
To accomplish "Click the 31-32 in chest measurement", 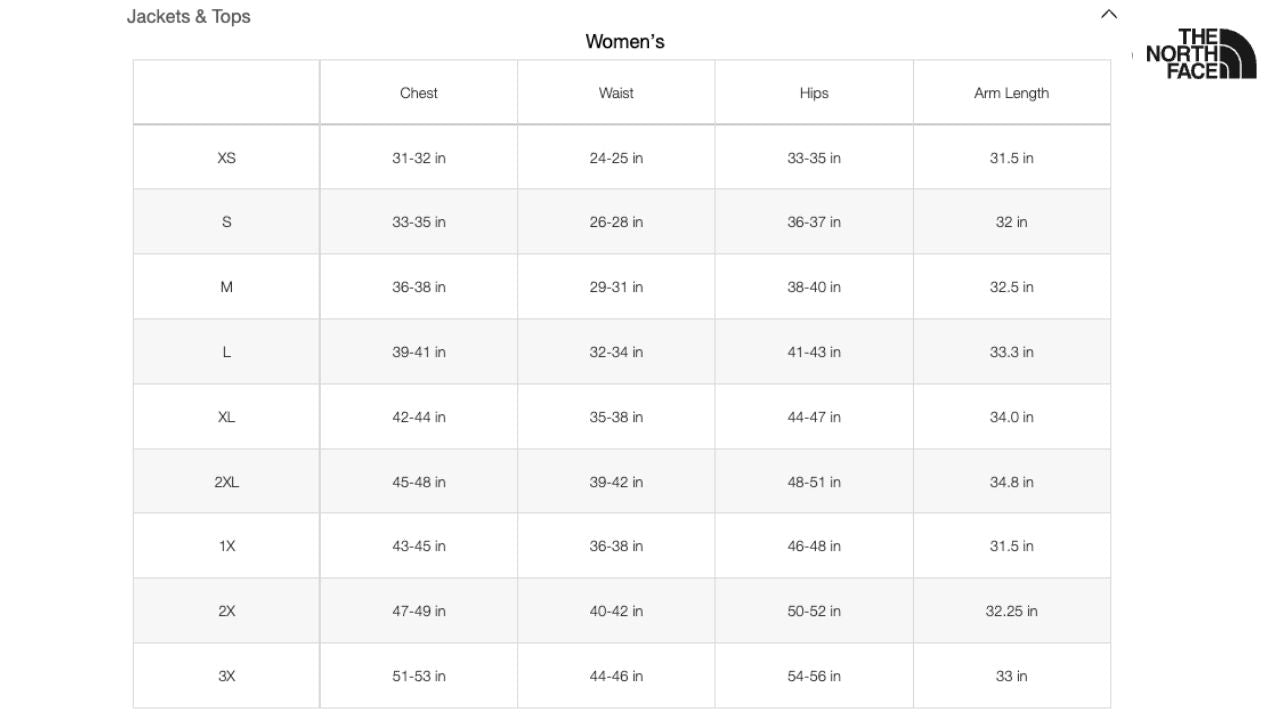I will click(x=418, y=157).
